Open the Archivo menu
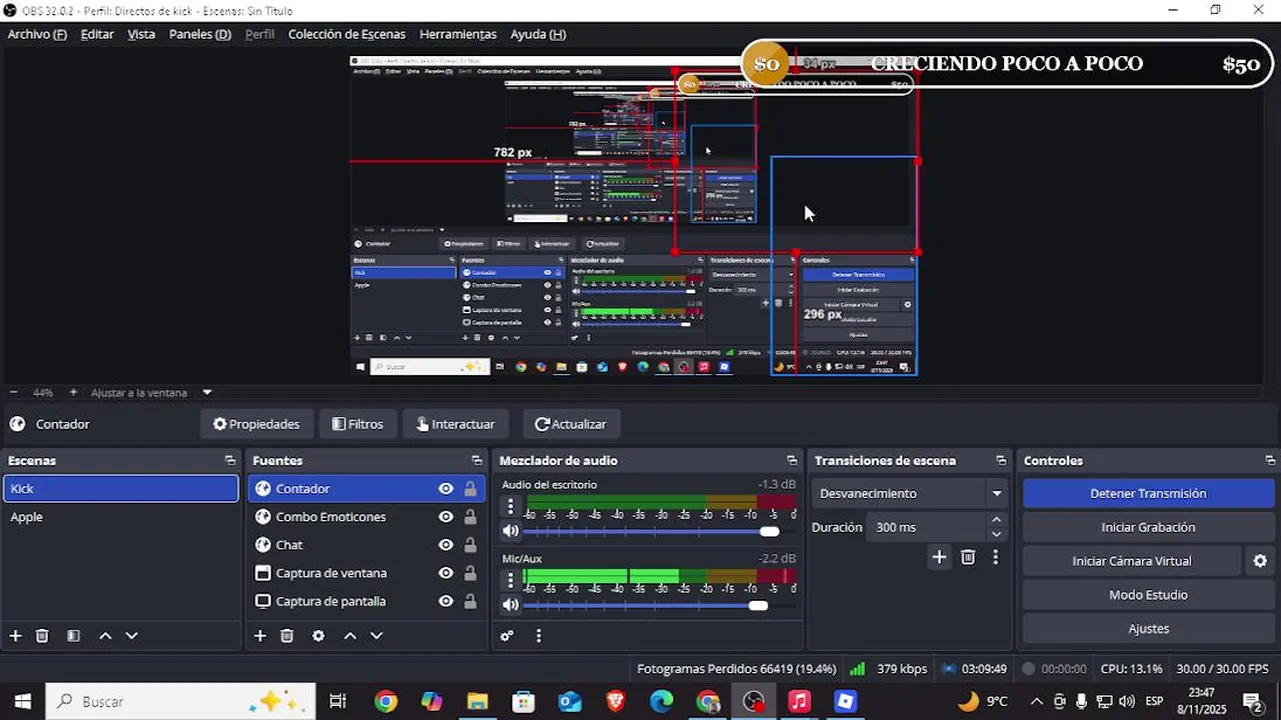Viewport: 1281px width, 720px height. coord(37,34)
